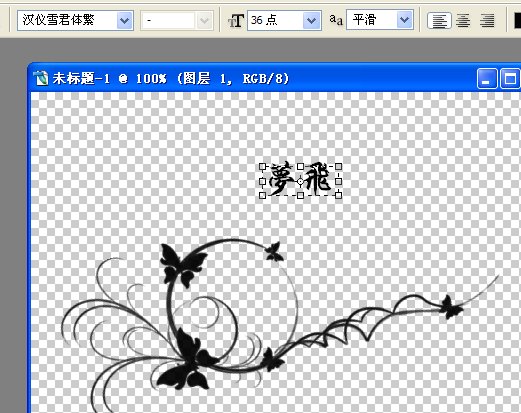The image size is (521, 413).
Task: Open the font family dropdown arrow
Action: click(x=125, y=21)
